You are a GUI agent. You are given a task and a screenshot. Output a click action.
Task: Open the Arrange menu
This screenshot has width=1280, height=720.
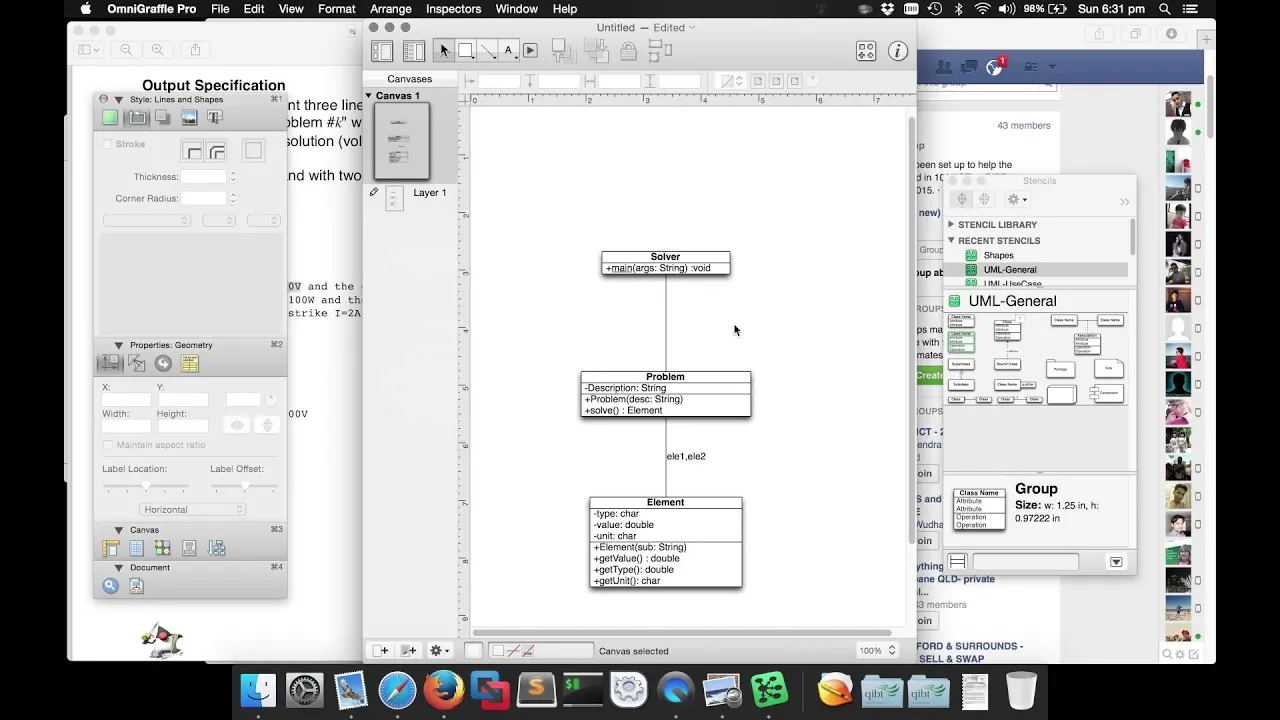pyautogui.click(x=391, y=9)
